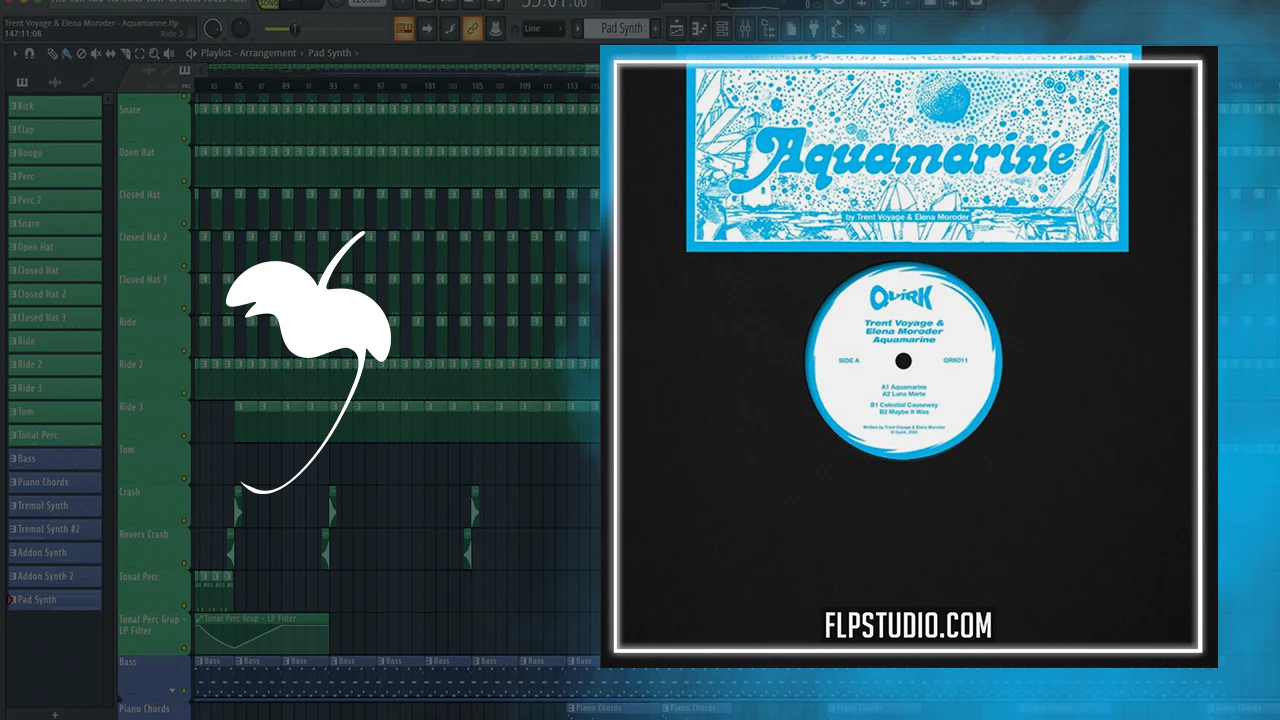
Task: Click the shopping cart icon
Action: coord(882,29)
